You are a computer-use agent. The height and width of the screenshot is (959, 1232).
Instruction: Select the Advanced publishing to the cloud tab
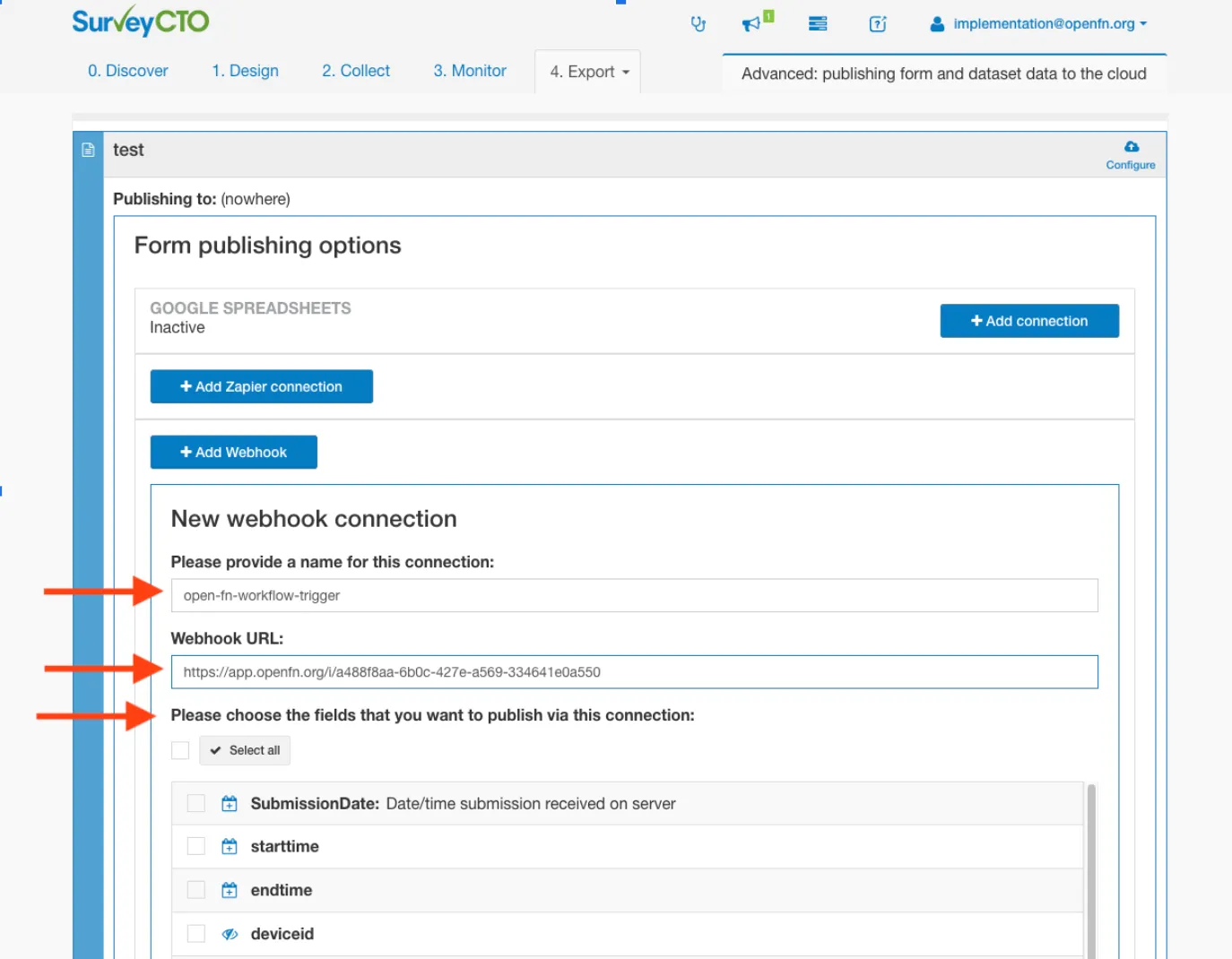pyautogui.click(x=944, y=73)
